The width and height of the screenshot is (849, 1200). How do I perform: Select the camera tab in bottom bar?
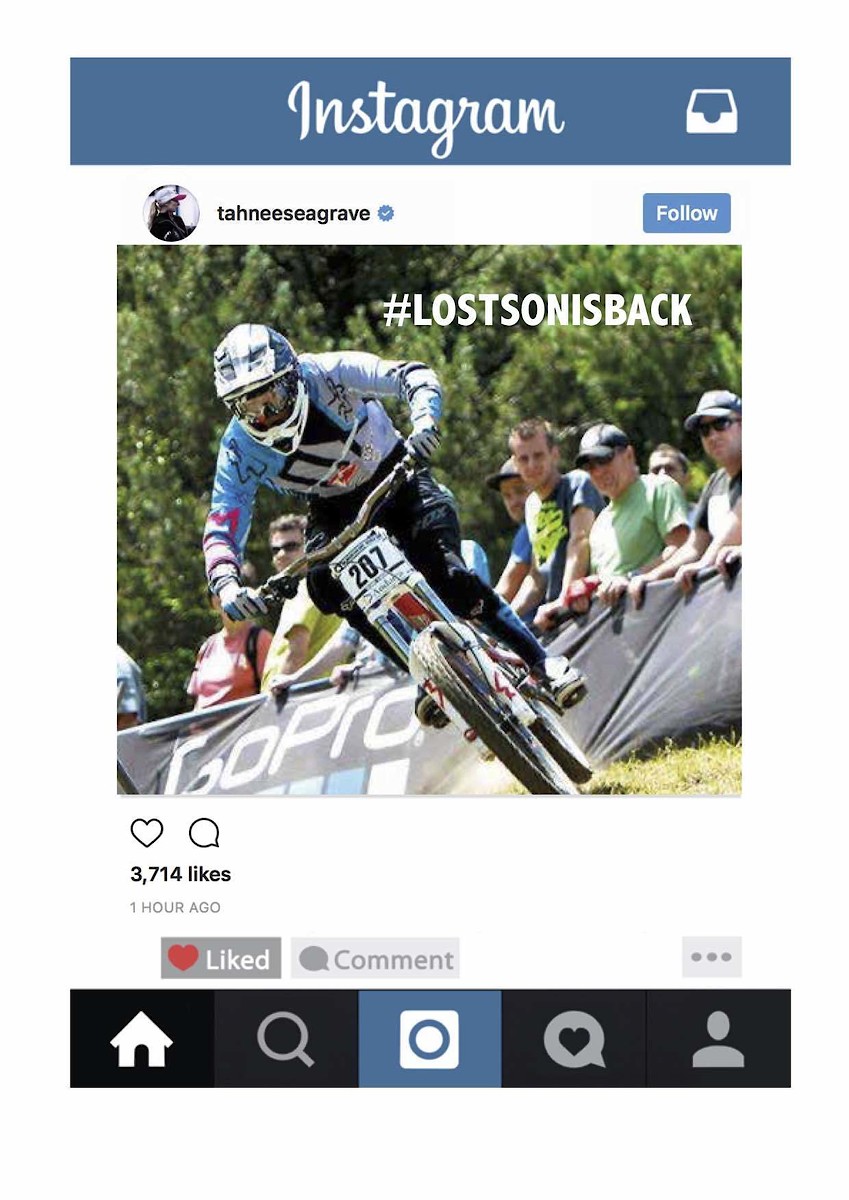tap(430, 1039)
